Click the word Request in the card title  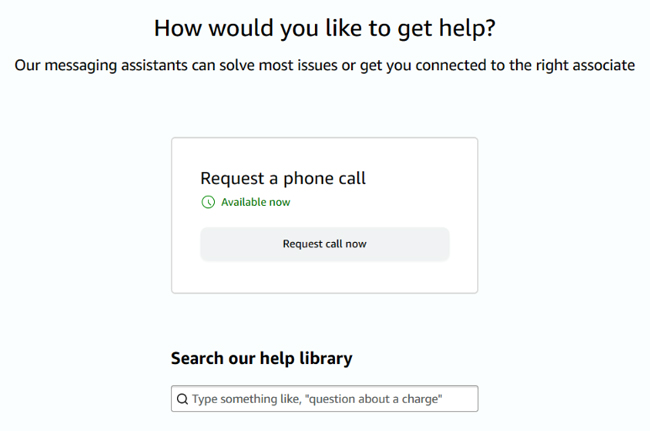coord(232,179)
